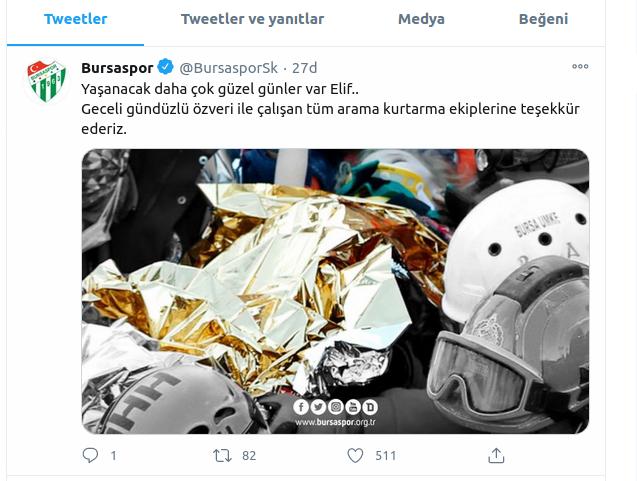Click the Bursaspor profile avatar logo

tap(46, 81)
